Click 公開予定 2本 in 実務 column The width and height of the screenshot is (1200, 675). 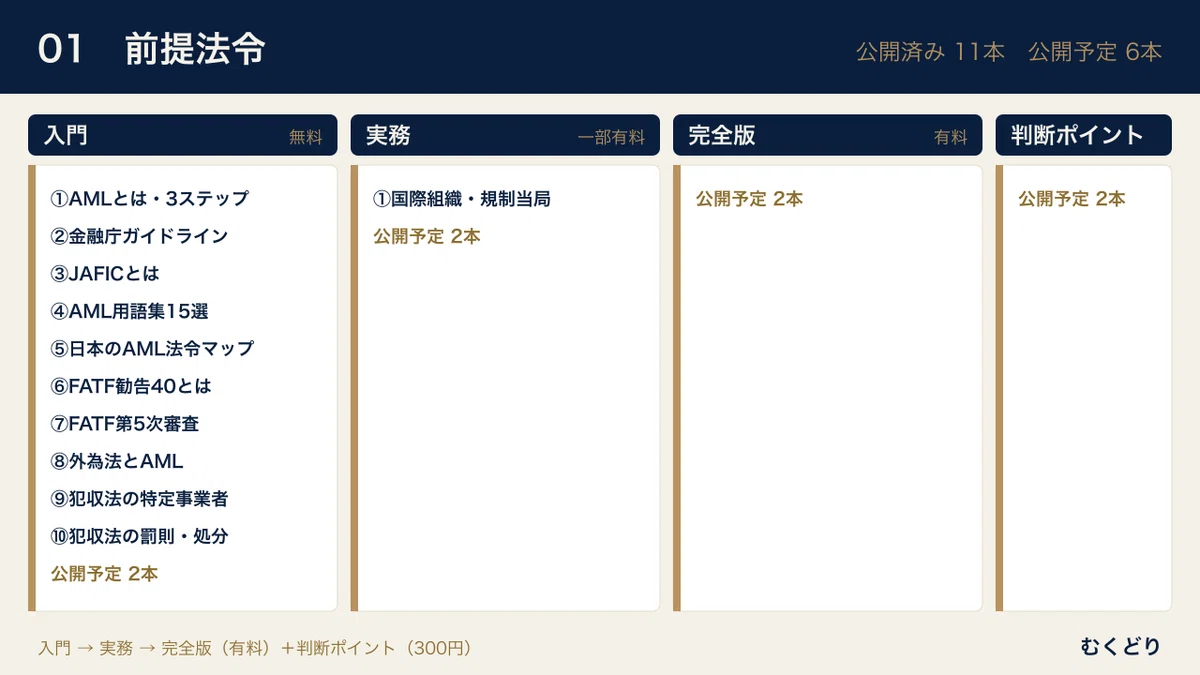(427, 236)
